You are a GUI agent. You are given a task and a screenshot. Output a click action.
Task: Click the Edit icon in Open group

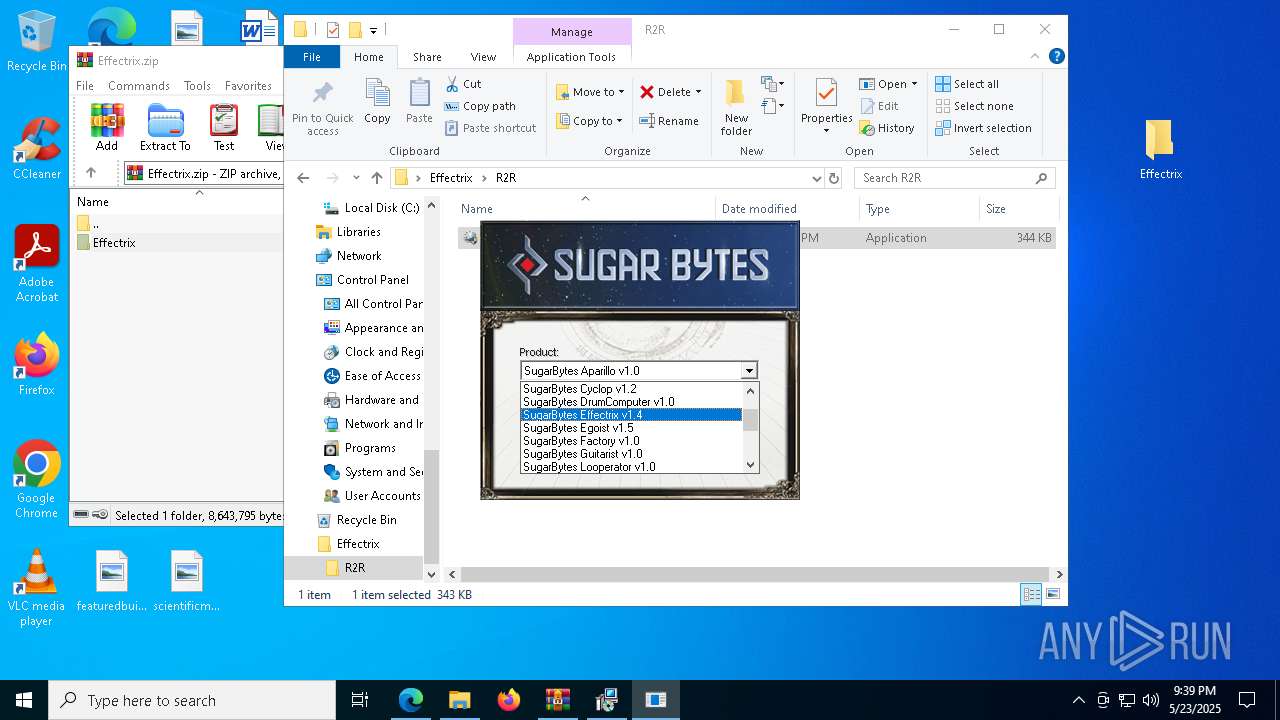point(867,106)
